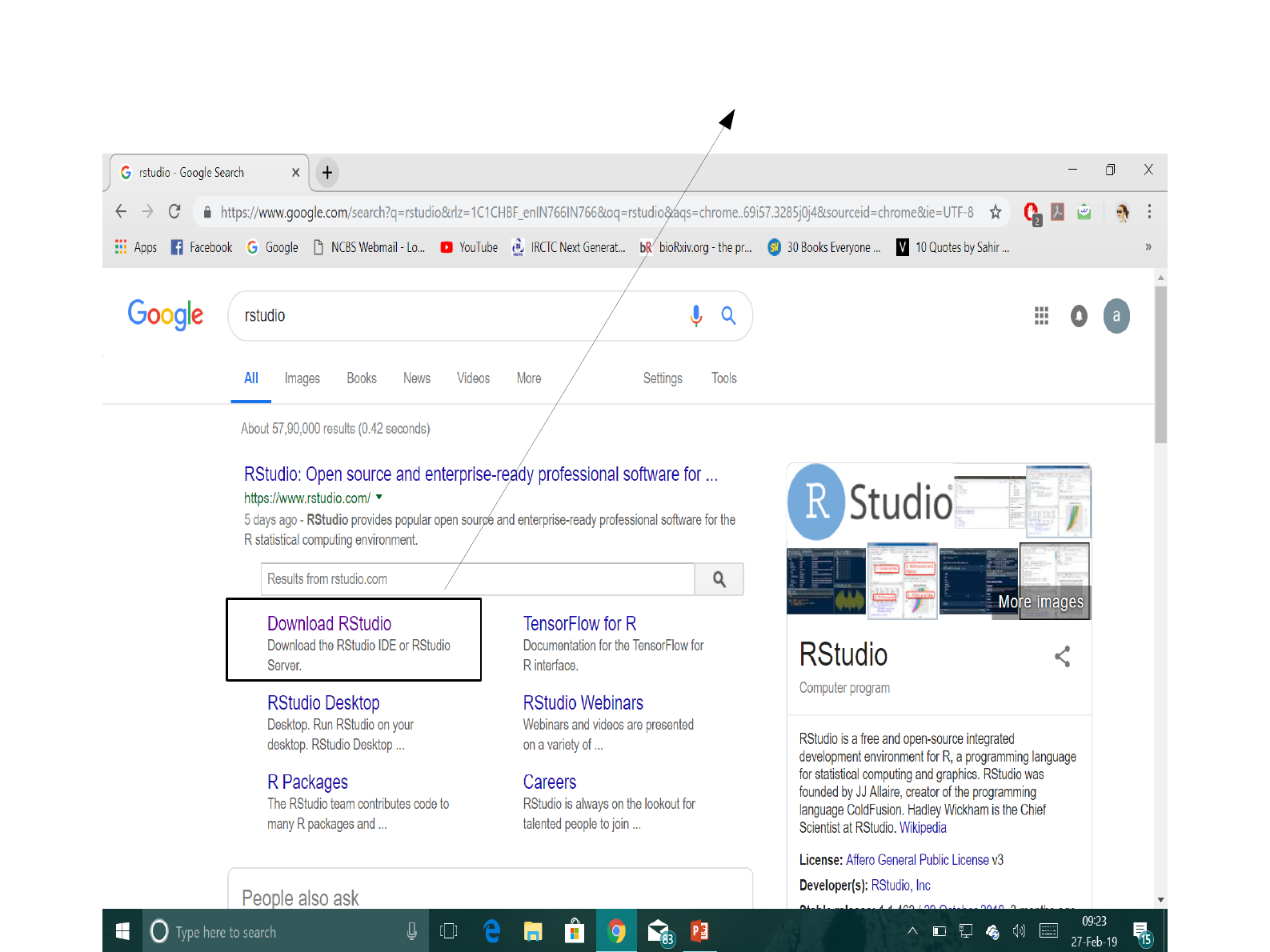Open the Careers sitelink
Image resolution: width=1270 pixels, height=952 pixels.
click(x=549, y=782)
